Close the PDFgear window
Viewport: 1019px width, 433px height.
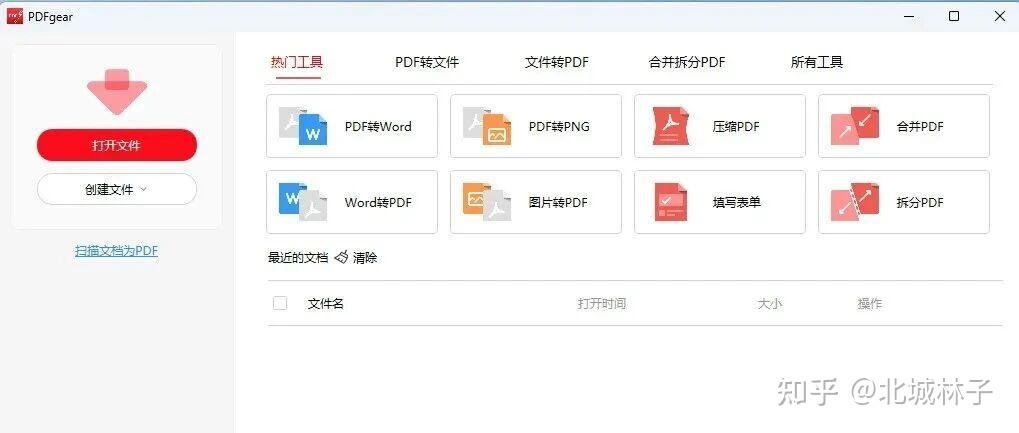pos(1000,17)
